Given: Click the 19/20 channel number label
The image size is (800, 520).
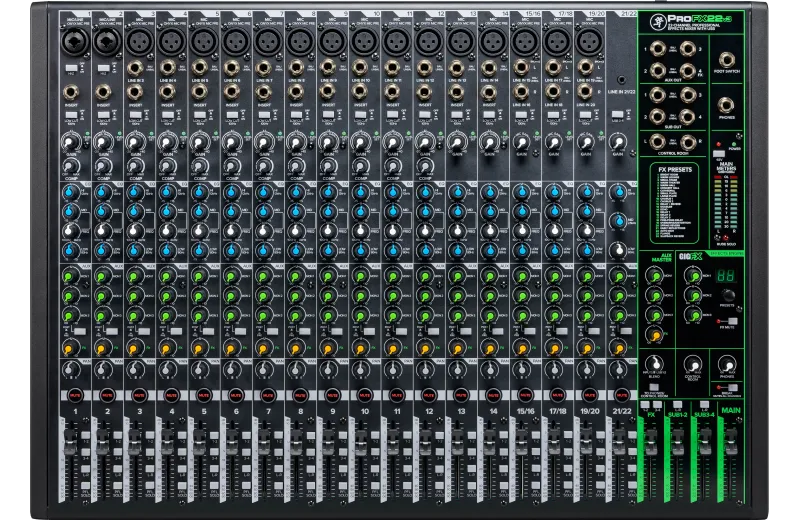Looking at the screenshot, I should [x=589, y=411].
